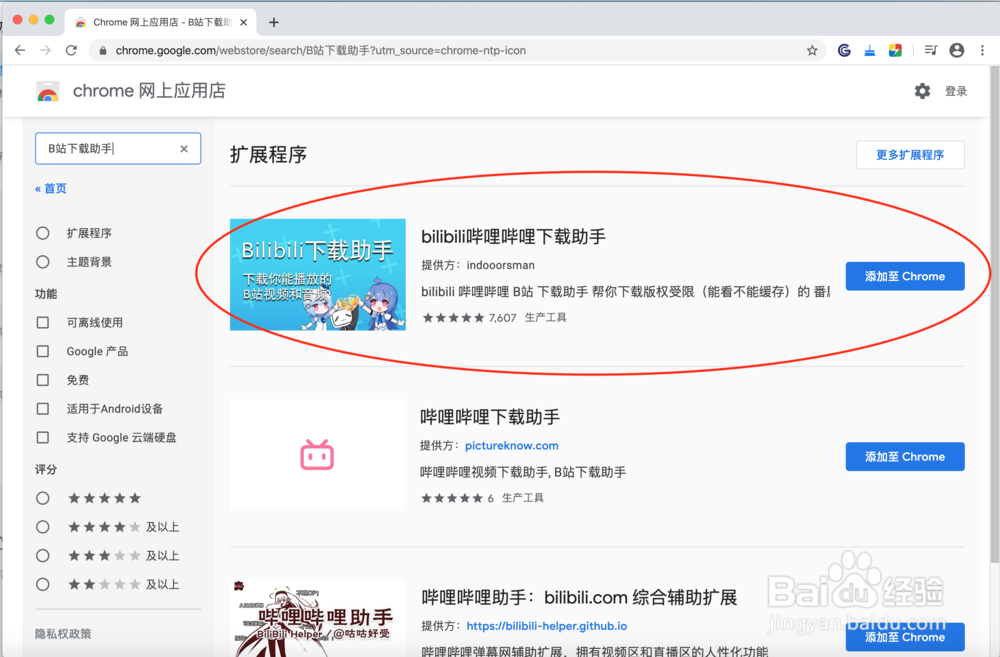Open 哔哩哔哩助手：bilibili.com 综合辅助扩展 title

pyautogui.click(x=579, y=598)
